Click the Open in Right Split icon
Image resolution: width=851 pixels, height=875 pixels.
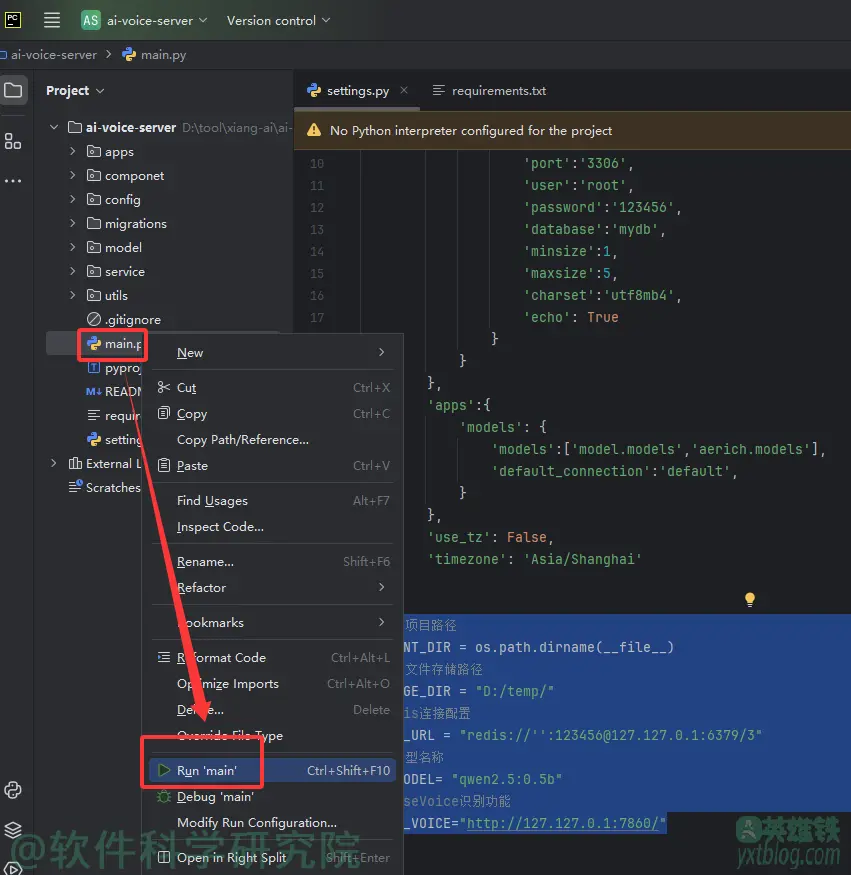[164, 857]
